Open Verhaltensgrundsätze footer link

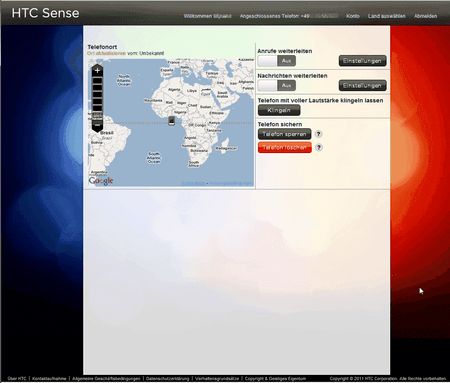(x=217, y=379)
